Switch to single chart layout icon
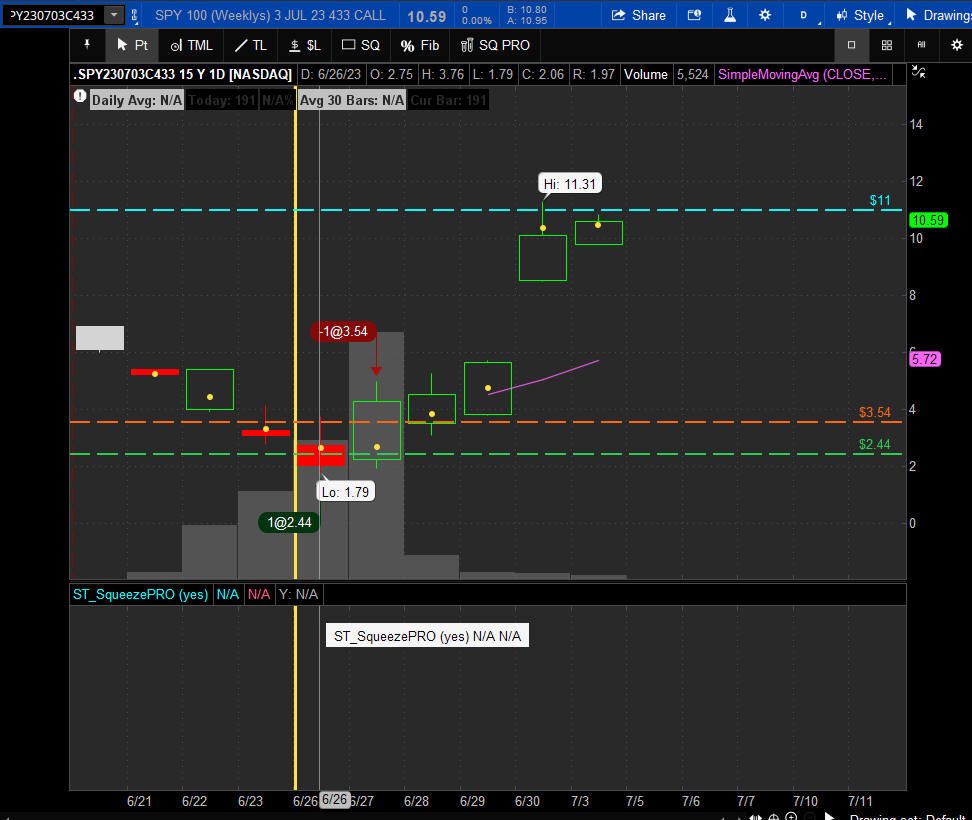972x820 pixels. [x=851, y=45]
